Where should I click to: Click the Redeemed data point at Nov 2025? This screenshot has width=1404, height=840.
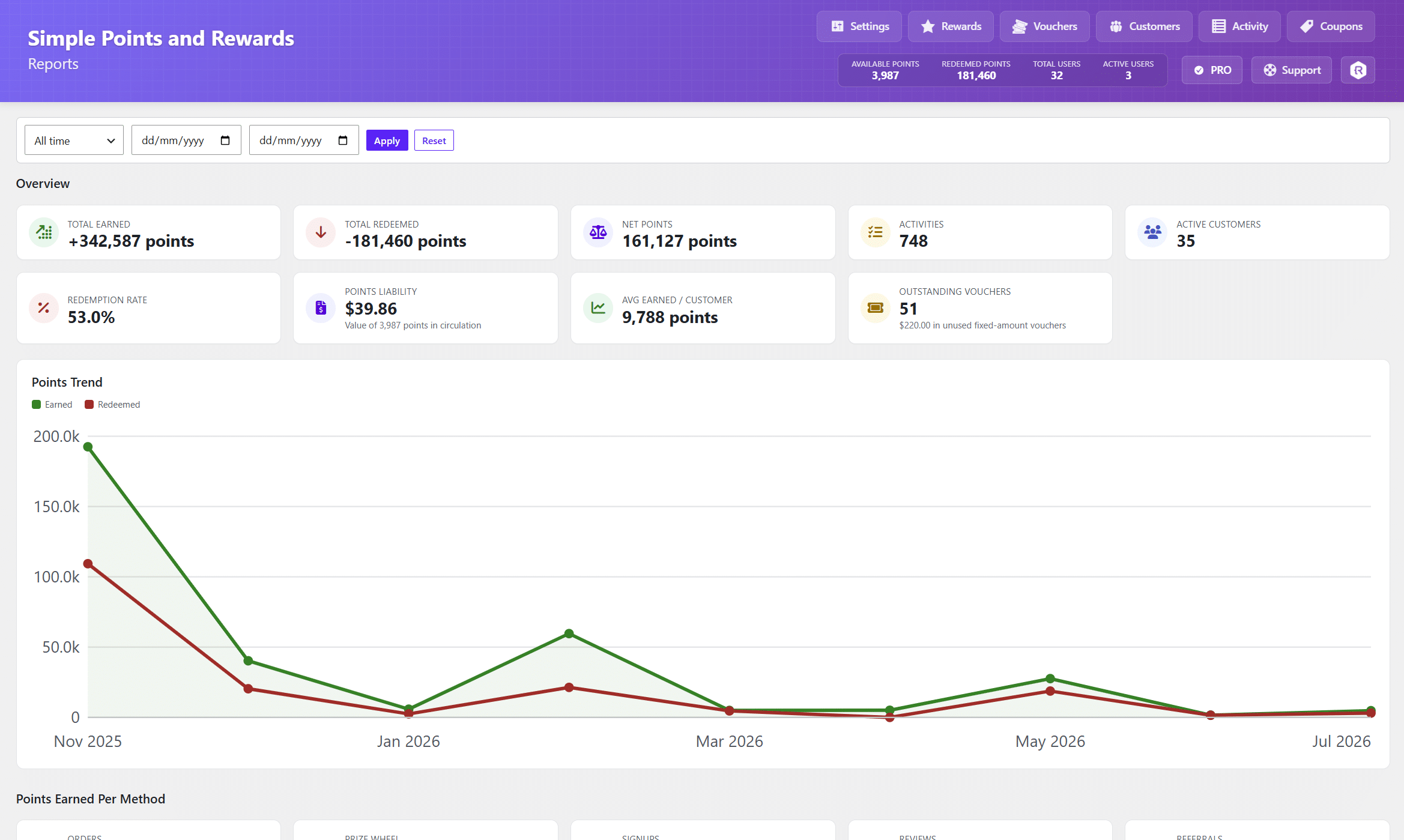tap(88, 564)
